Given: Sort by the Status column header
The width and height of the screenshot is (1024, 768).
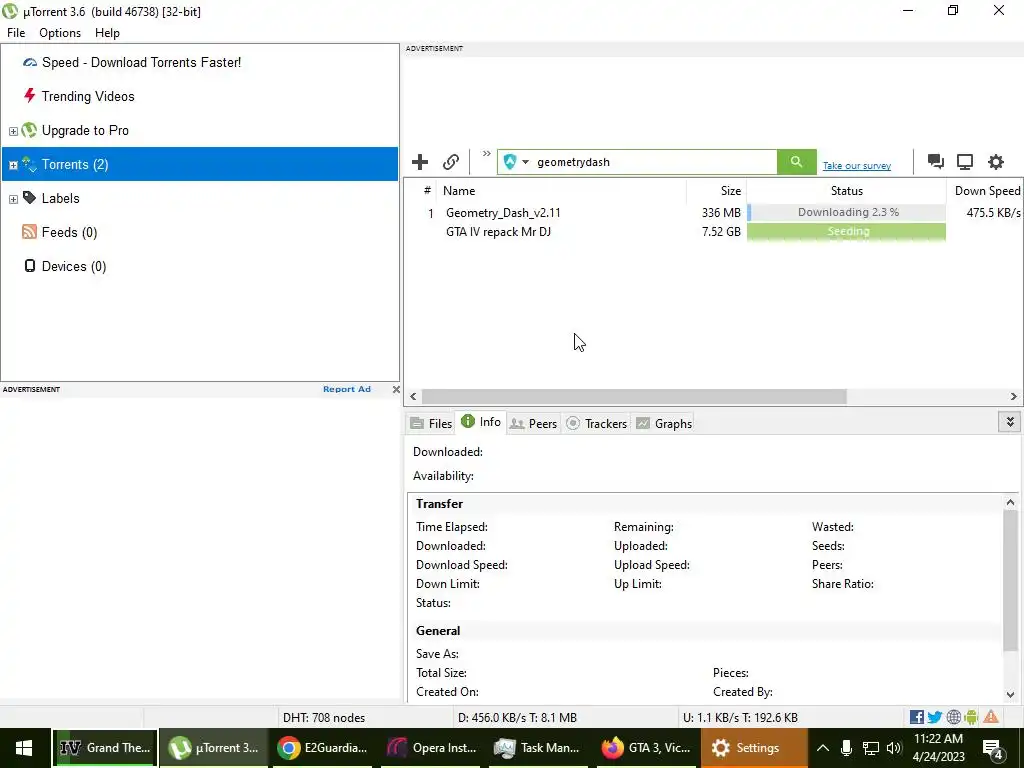Looking at the screenshot, I should tap(846, 191).
